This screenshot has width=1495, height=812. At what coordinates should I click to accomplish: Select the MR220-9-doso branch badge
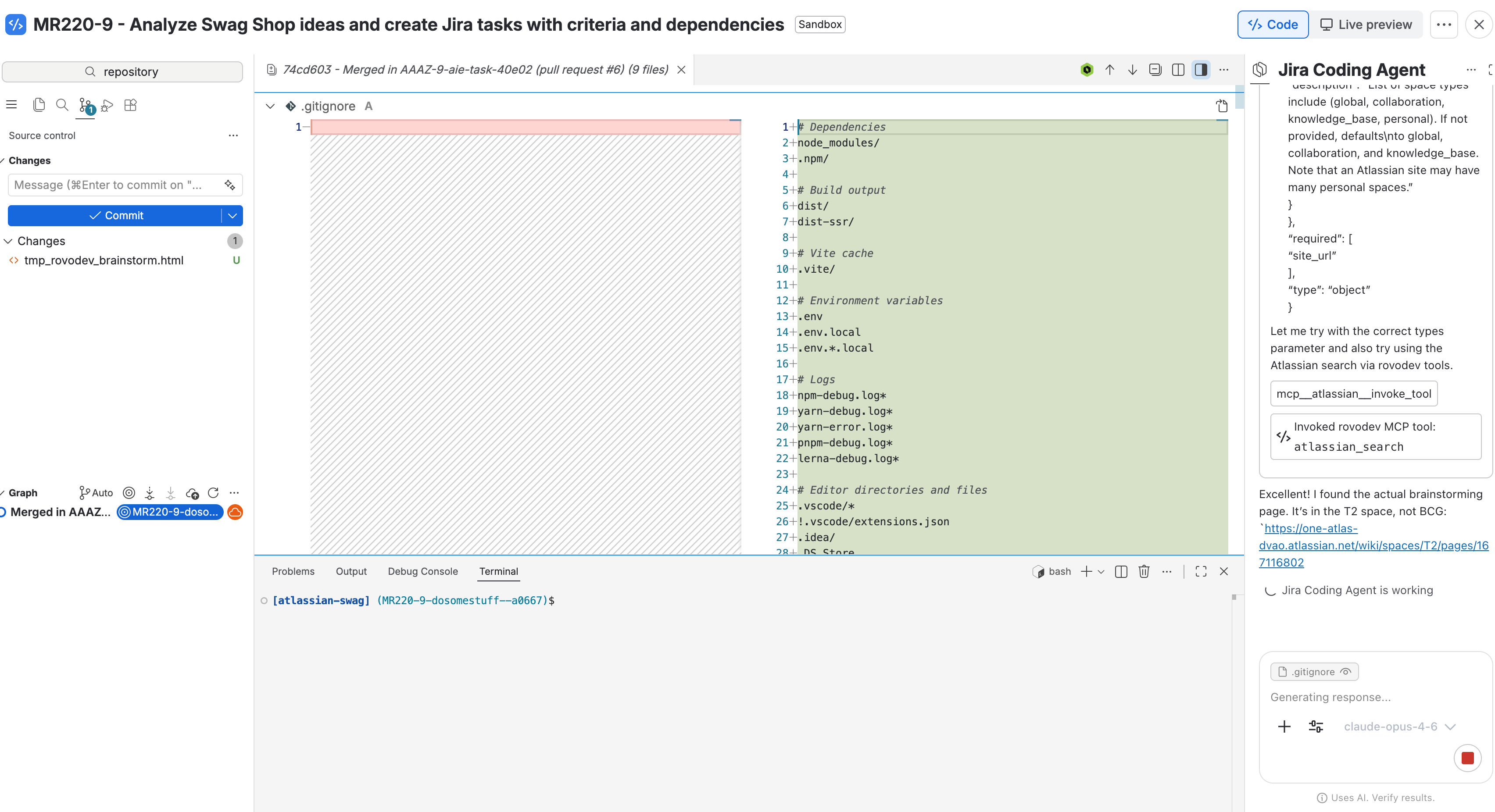coord(170,512)
